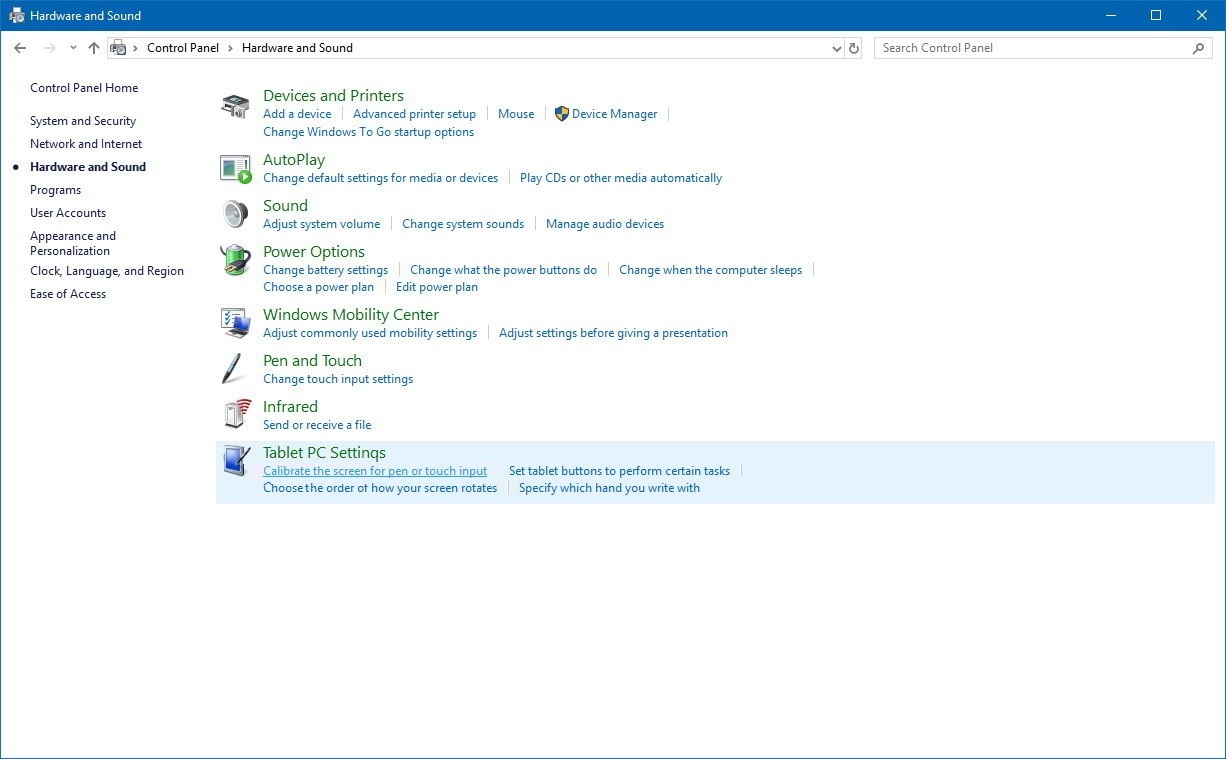Open the Devices and Printers heading
The width and height of the screenshot is (1226, 759).
(333, 96)
